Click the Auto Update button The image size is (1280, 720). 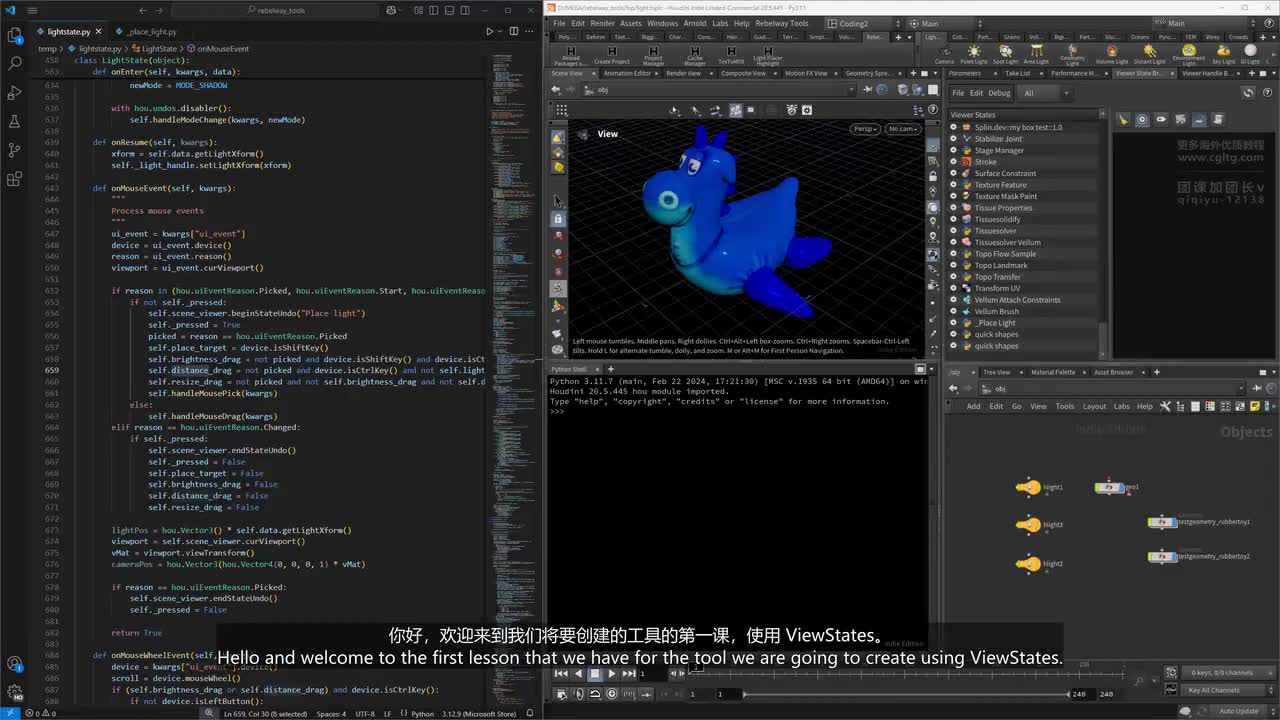coord(1239,711)
